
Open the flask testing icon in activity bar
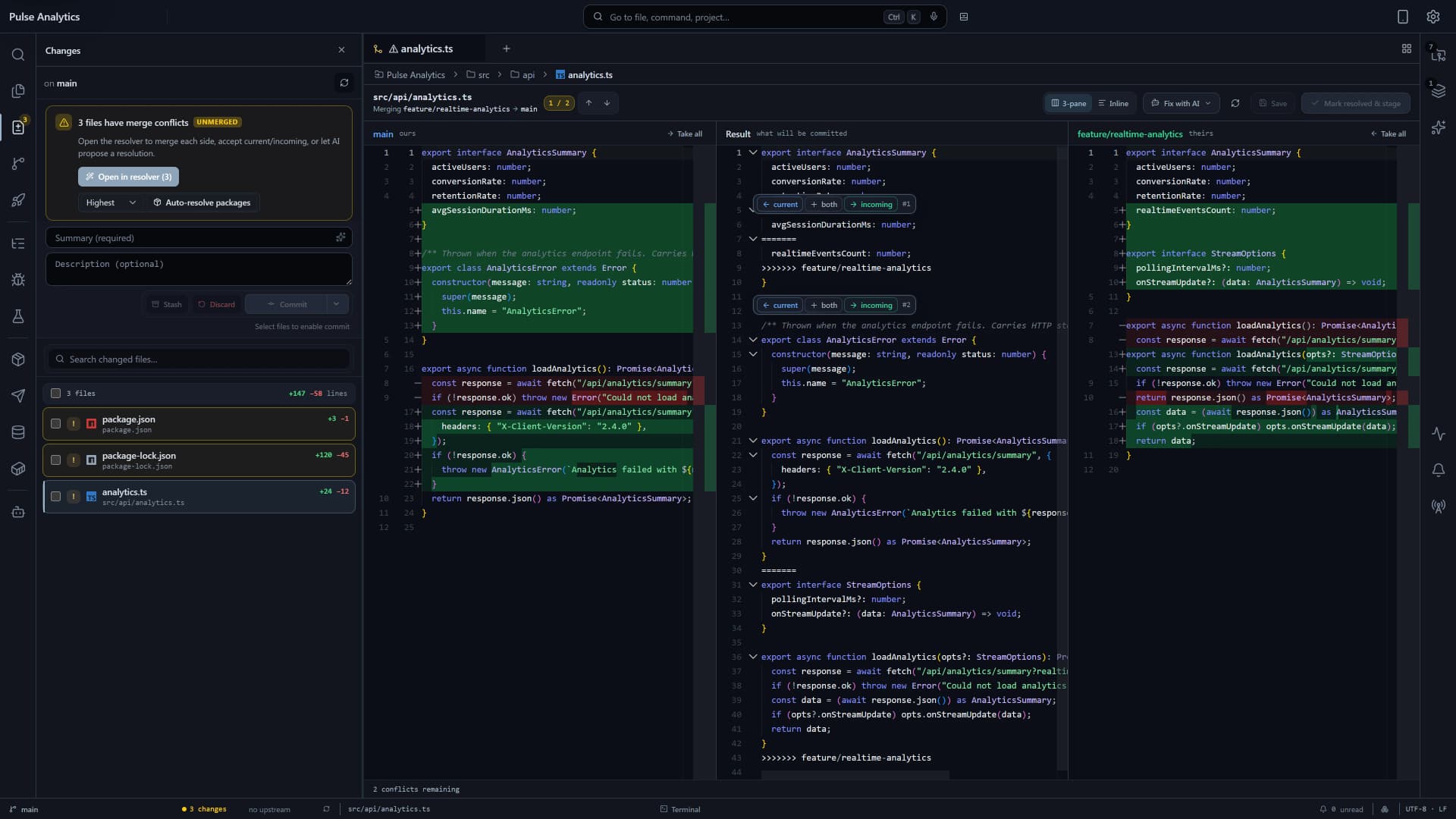tap(18, 316)
